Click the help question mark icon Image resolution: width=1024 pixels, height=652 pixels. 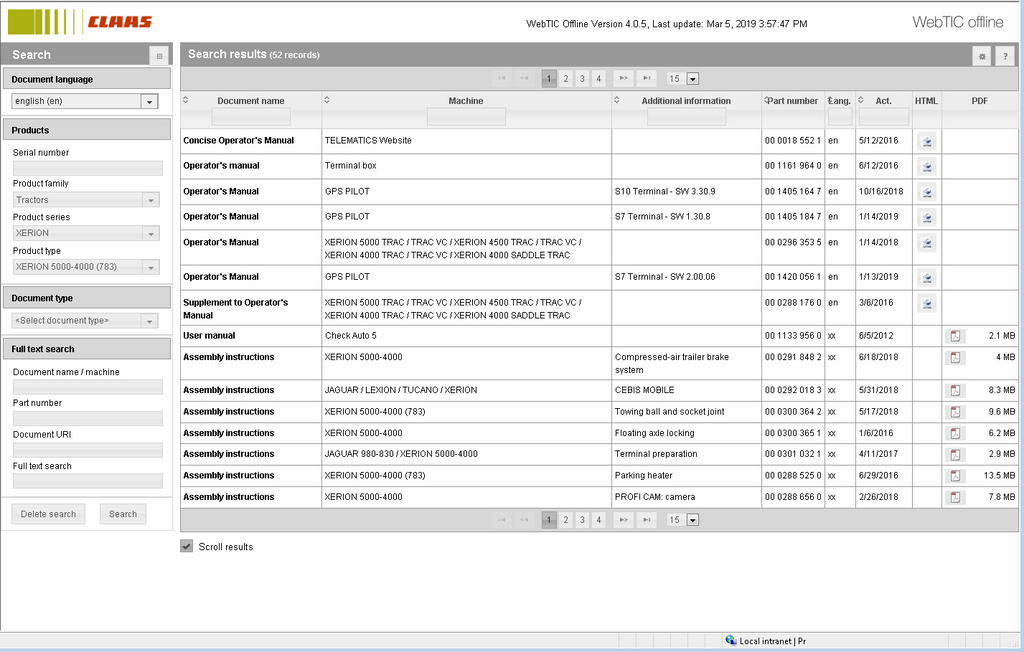(x=1005, y=56)
